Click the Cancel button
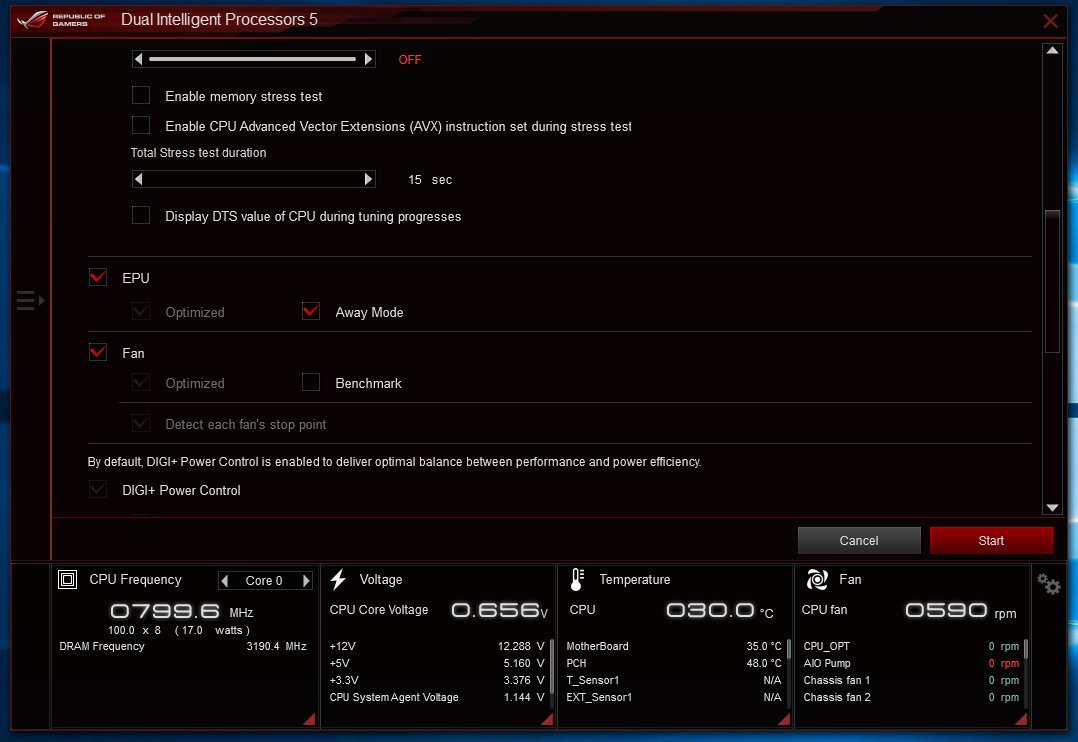This screenshot has width=1078, height=742. (859, 541)
